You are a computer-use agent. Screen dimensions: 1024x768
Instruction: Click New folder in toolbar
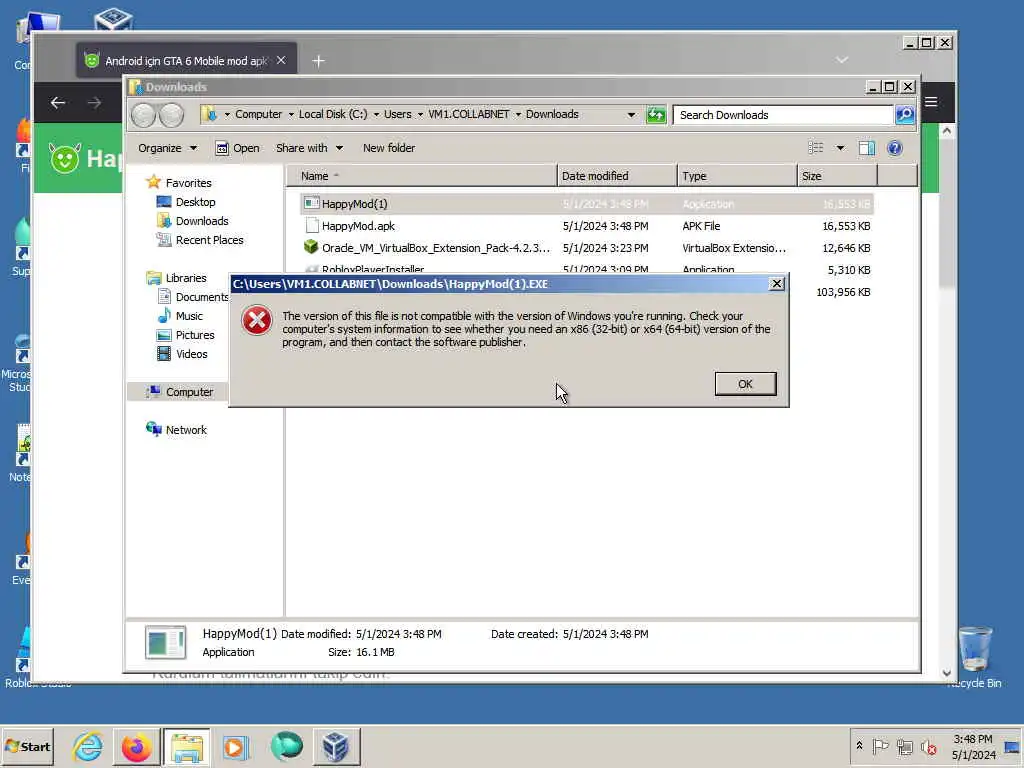pyautogui.click(x=389, y=148)
